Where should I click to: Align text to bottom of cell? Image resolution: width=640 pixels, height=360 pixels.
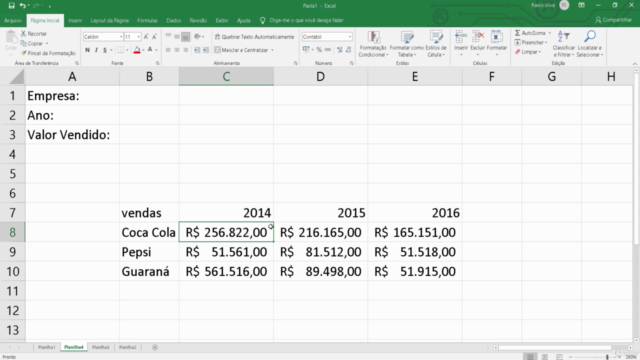tap(186, 37)
